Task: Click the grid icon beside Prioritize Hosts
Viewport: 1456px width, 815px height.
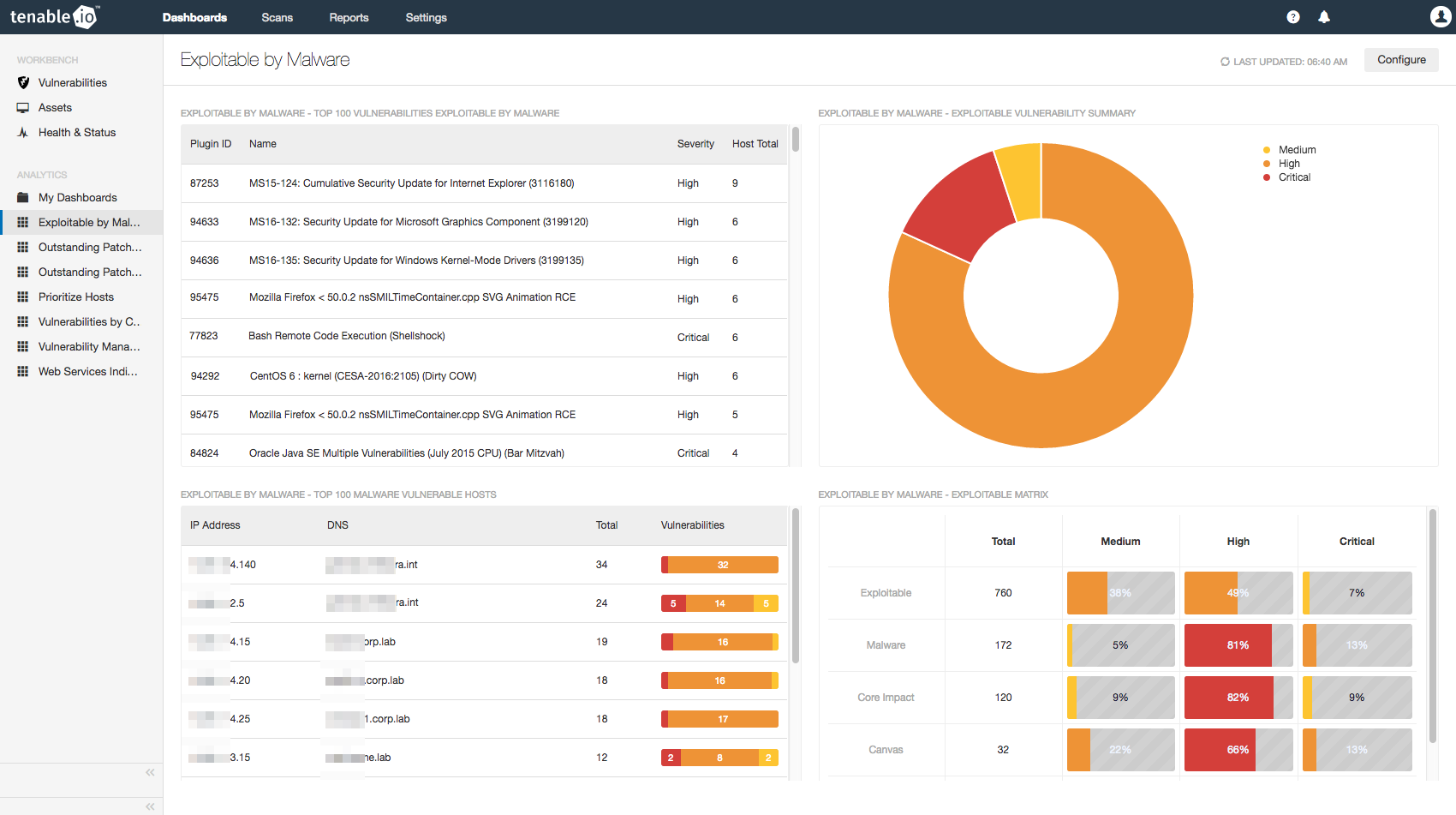Action: pyautogui.click(x=23, y=297)
